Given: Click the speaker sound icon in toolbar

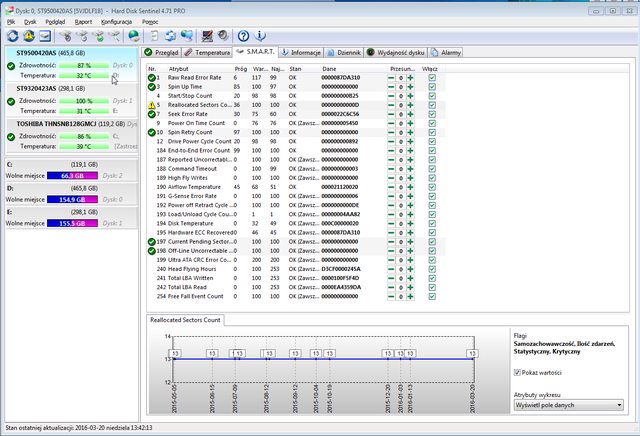Looking at the screenshot, I should (x=223, y=36).
